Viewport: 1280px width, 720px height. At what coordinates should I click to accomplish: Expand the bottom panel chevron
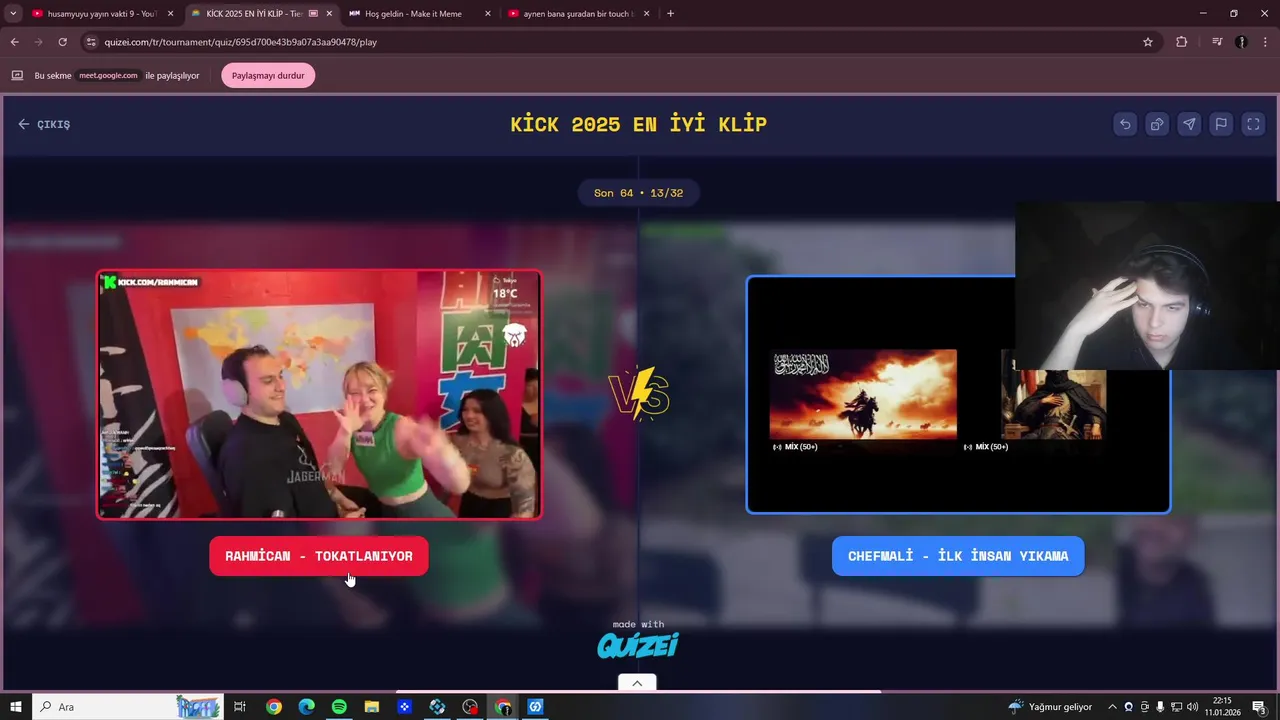pos(637,683)
